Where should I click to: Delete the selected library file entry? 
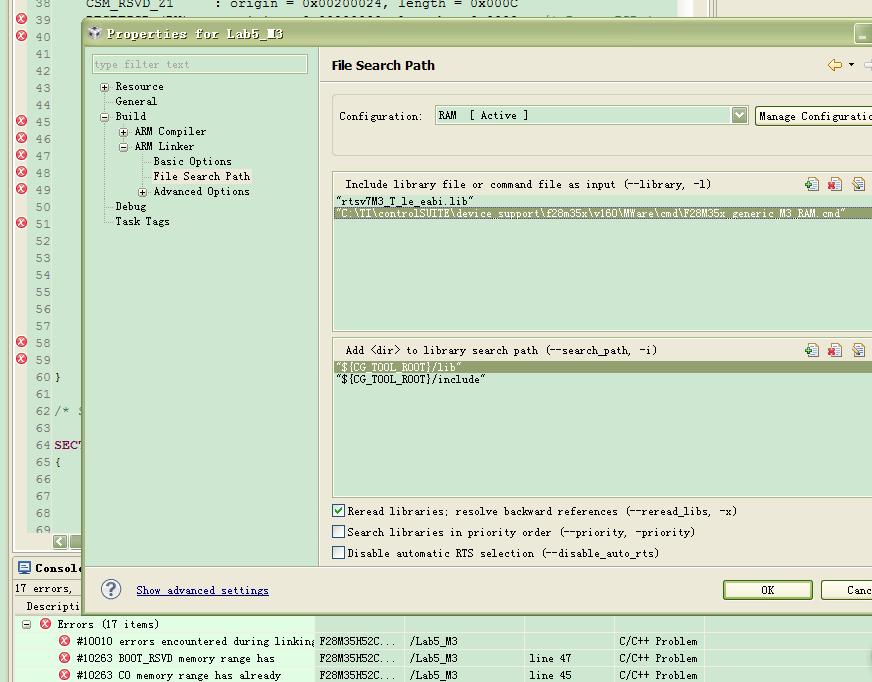point(835,184)
